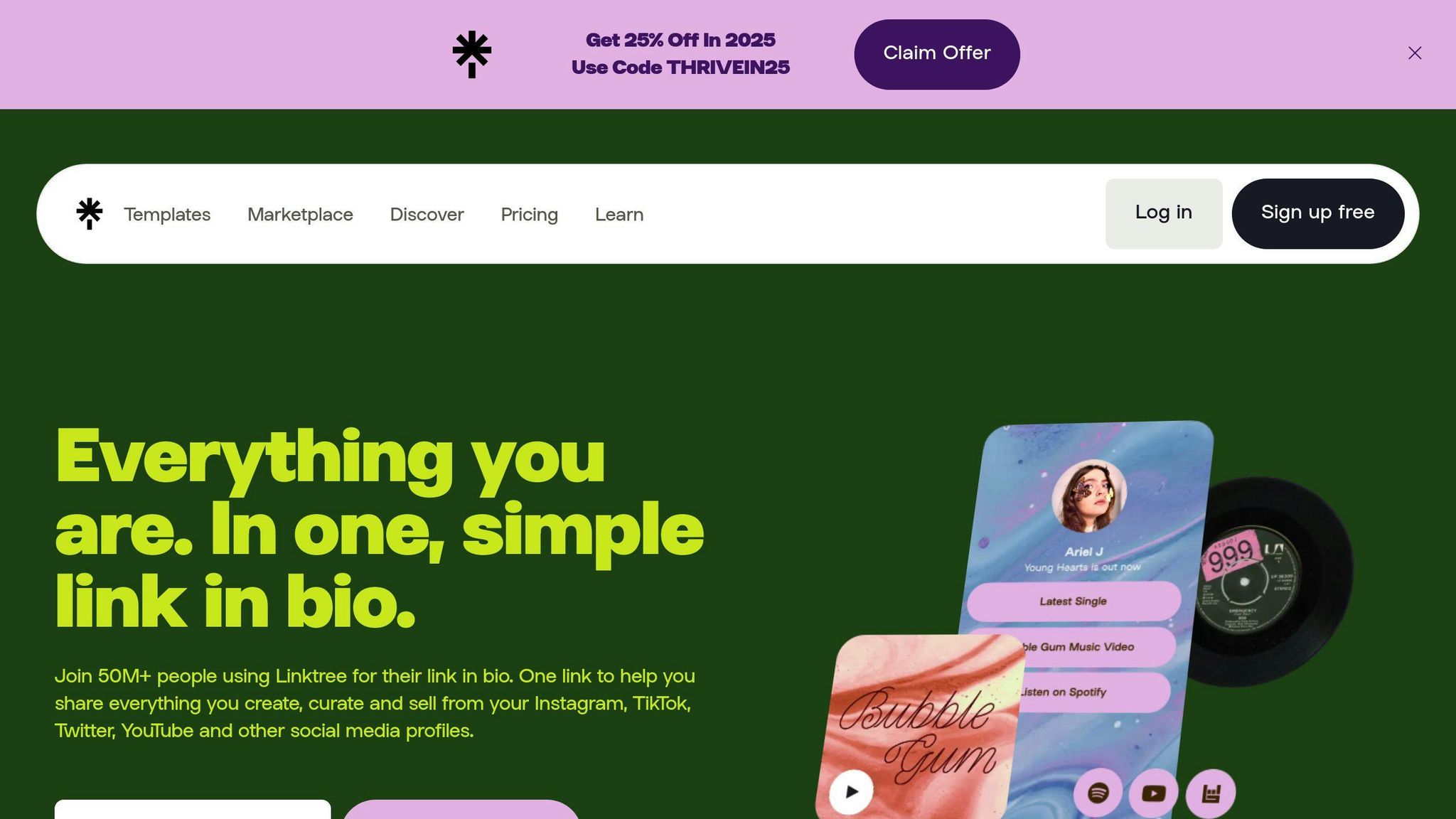This screenshot has width=1456, height=819.
Task: Click the YouTube icon on the phone mockup
Action: [1153, 793]
